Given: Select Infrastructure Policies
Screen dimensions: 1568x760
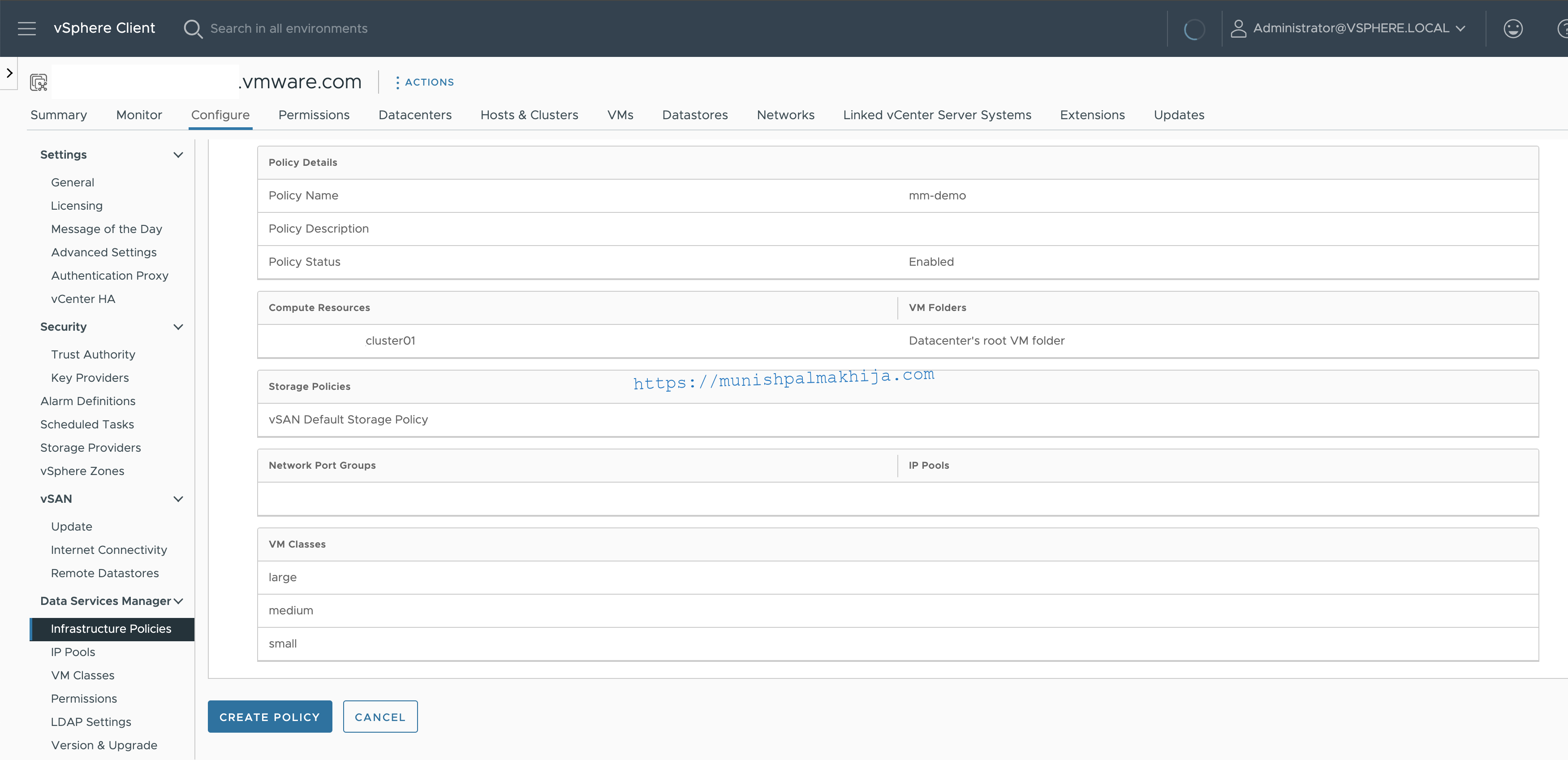Looking at the screenshot, I should (x=112, y=629).
